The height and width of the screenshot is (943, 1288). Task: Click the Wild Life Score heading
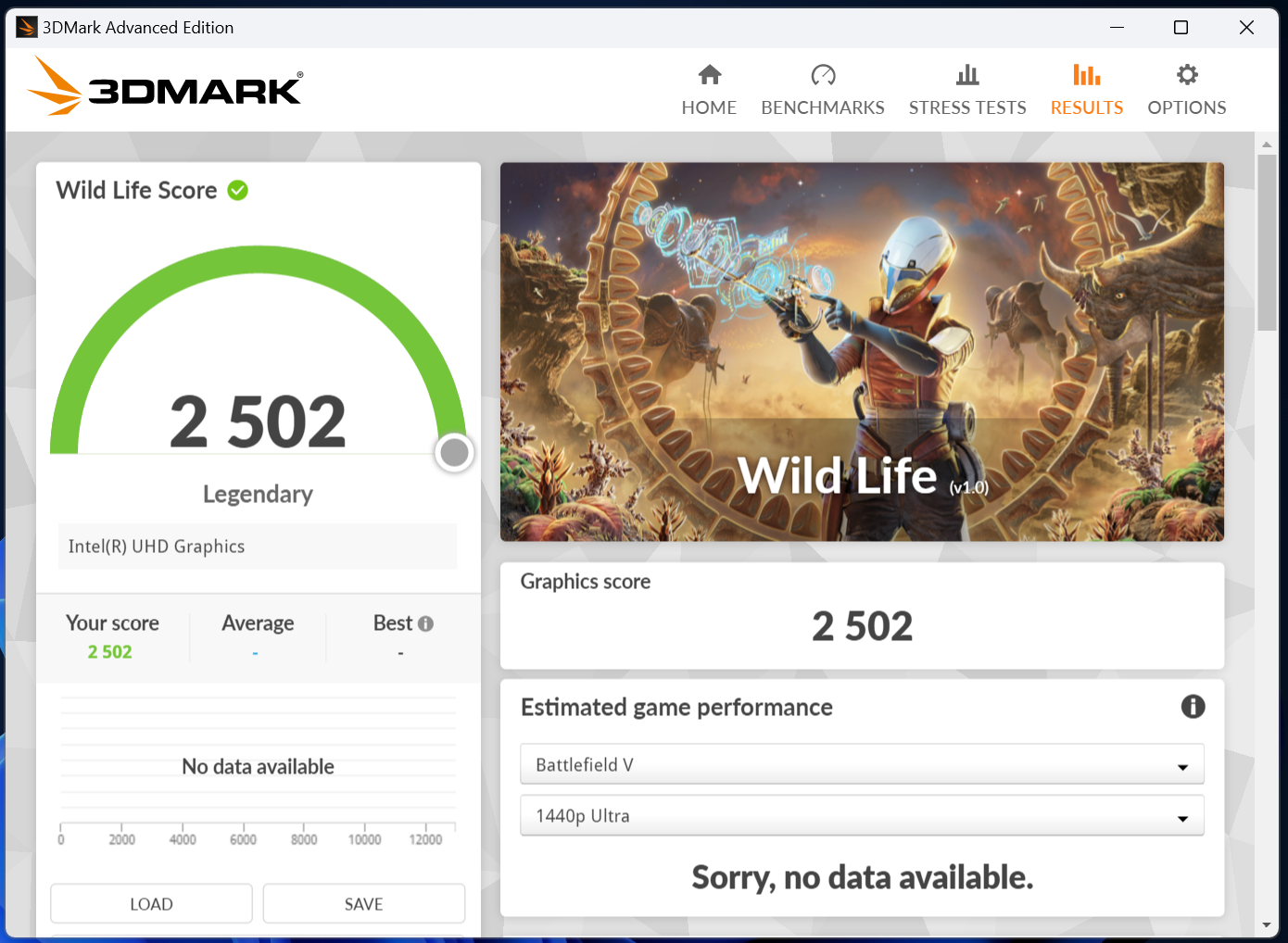click(136, 190)
